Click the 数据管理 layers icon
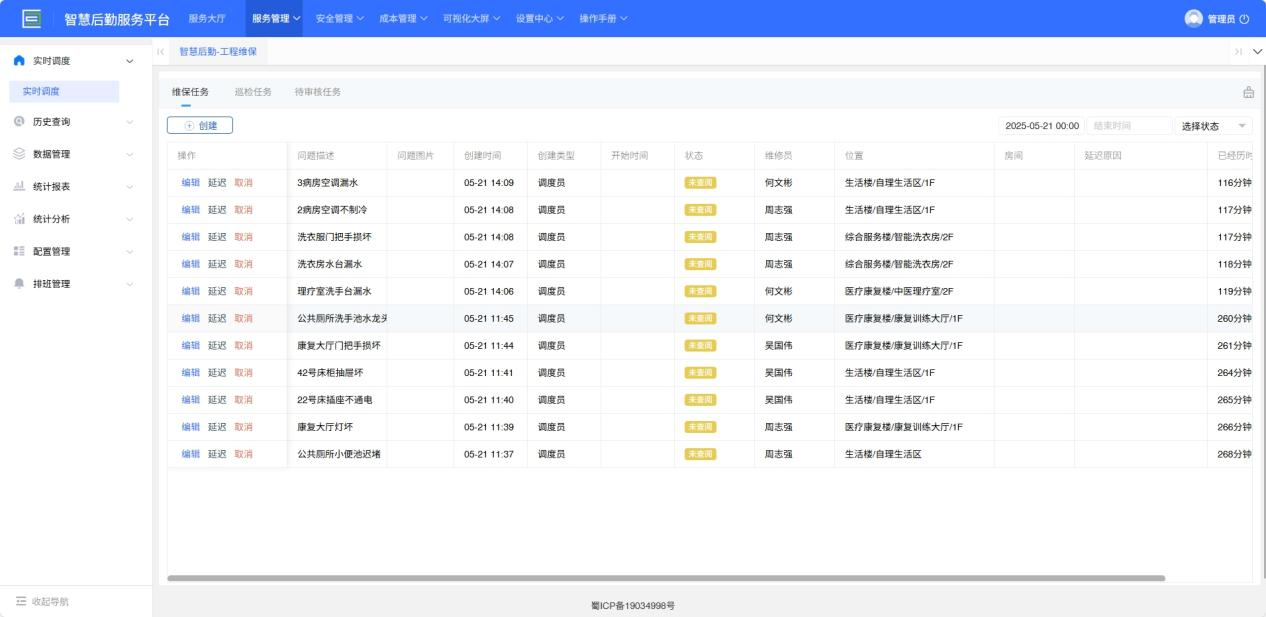 coord(19,154)
